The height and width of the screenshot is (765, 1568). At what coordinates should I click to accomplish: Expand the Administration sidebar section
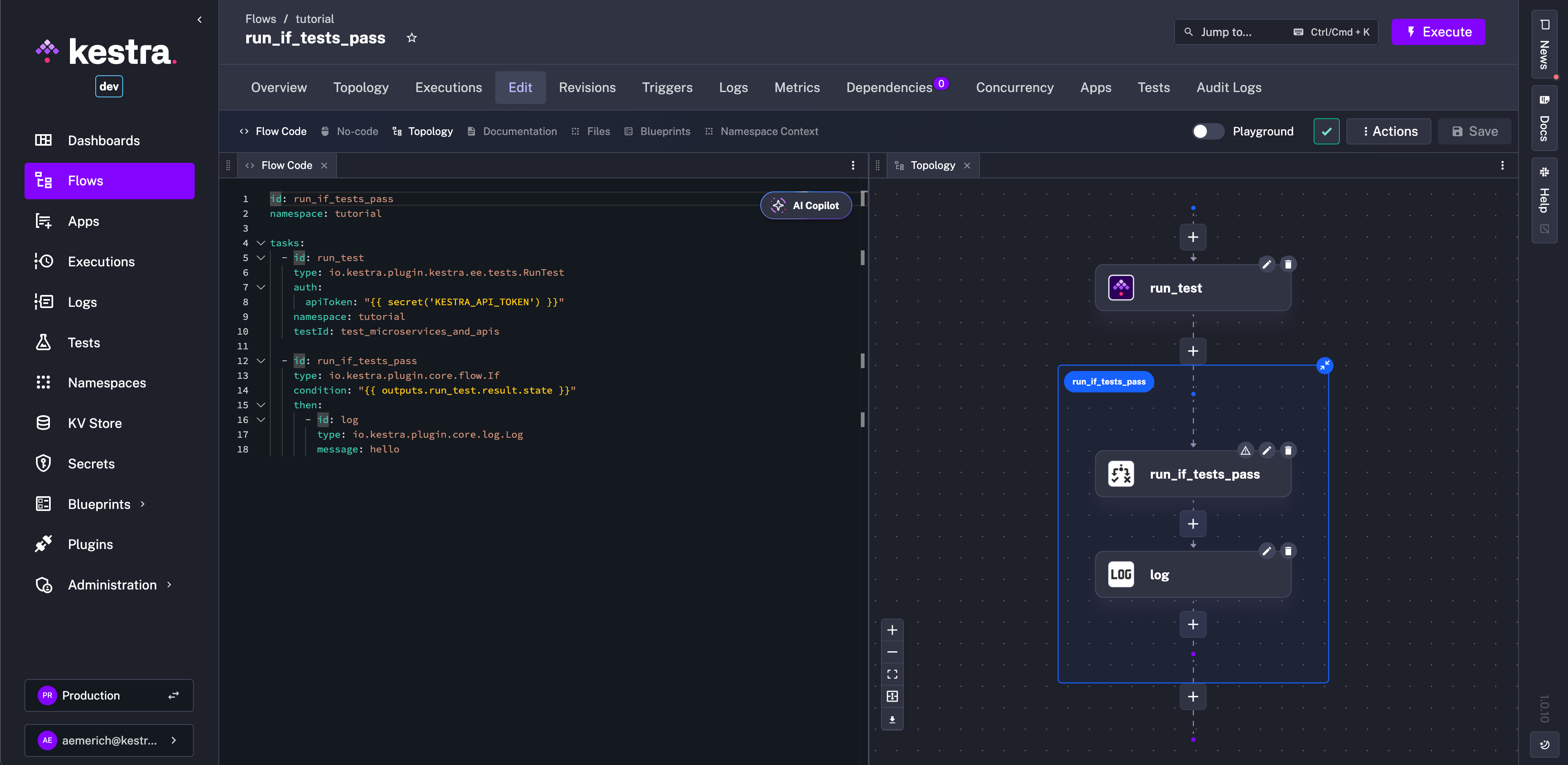pos(169,584)
